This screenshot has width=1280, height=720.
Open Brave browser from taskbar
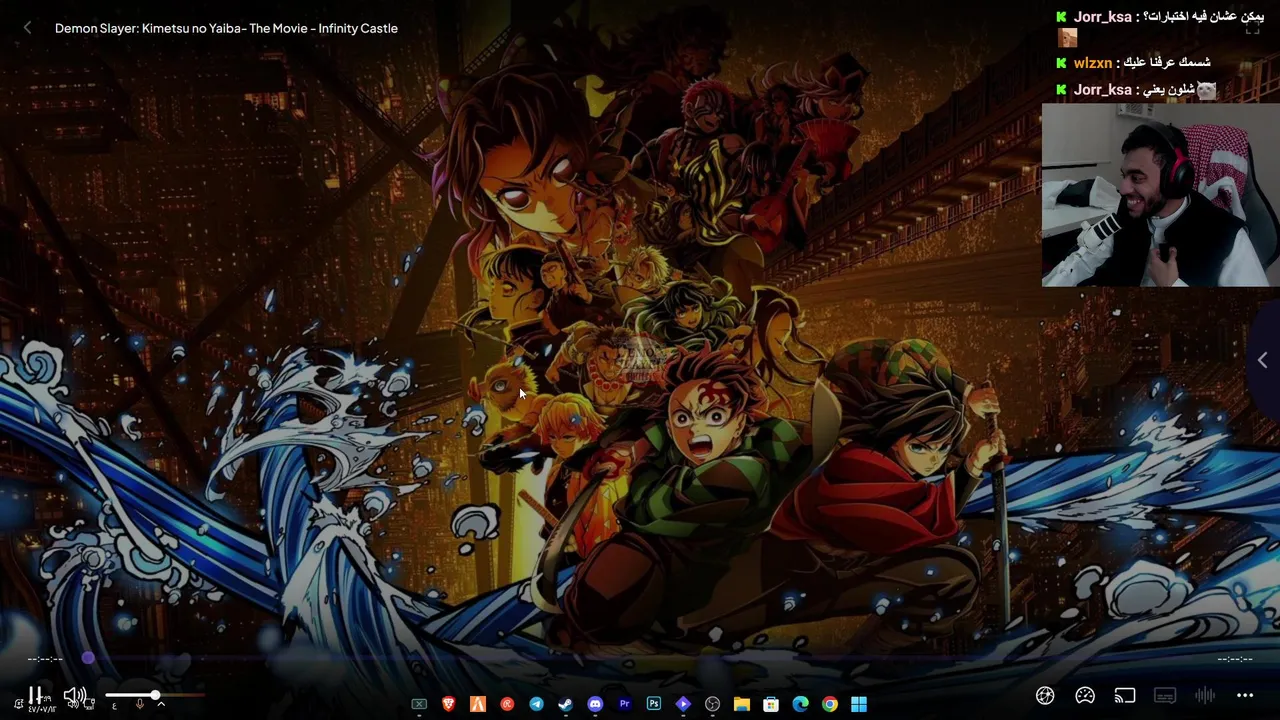click(448, 704)
